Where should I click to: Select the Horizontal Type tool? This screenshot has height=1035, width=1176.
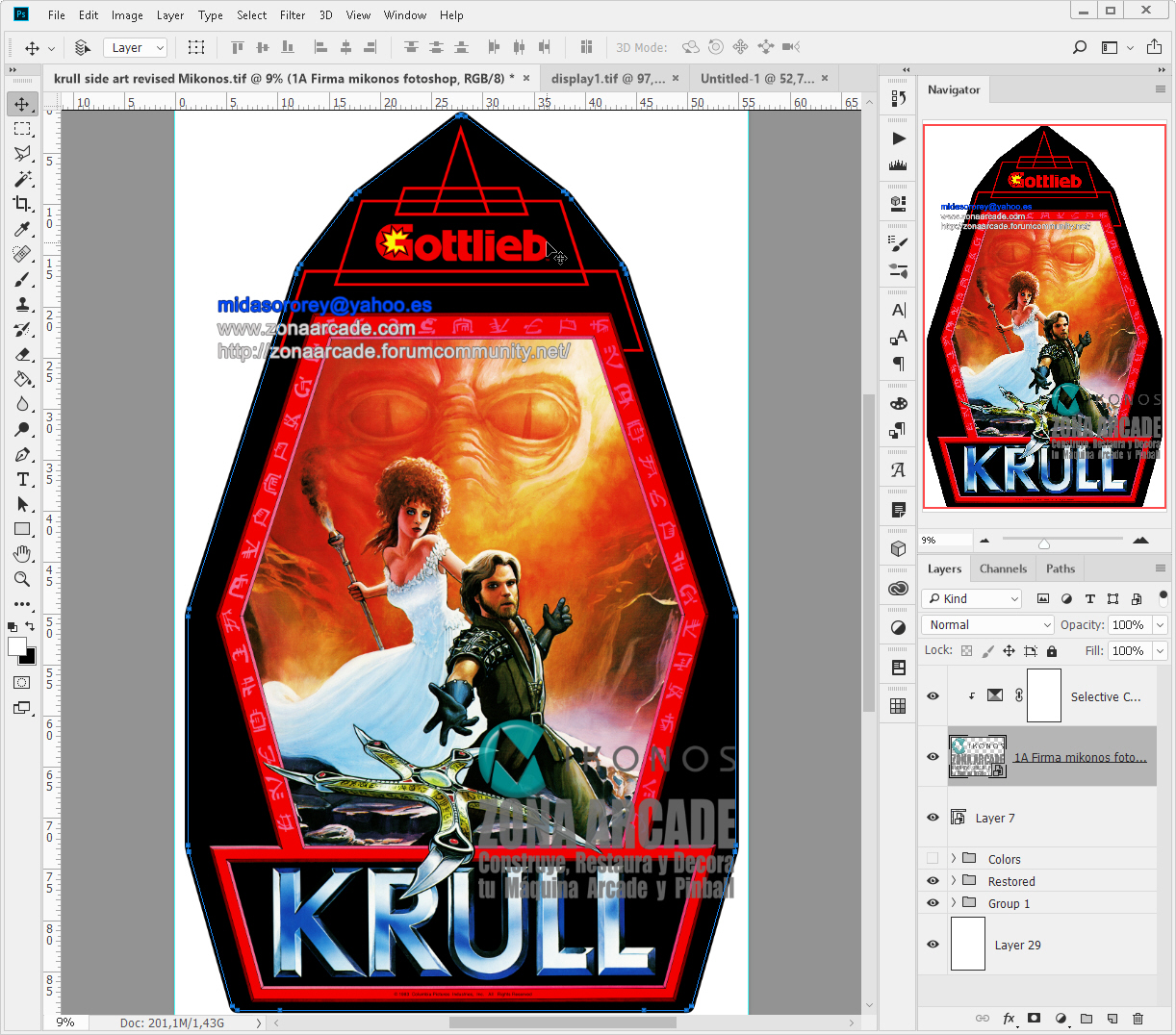[22, 479]
